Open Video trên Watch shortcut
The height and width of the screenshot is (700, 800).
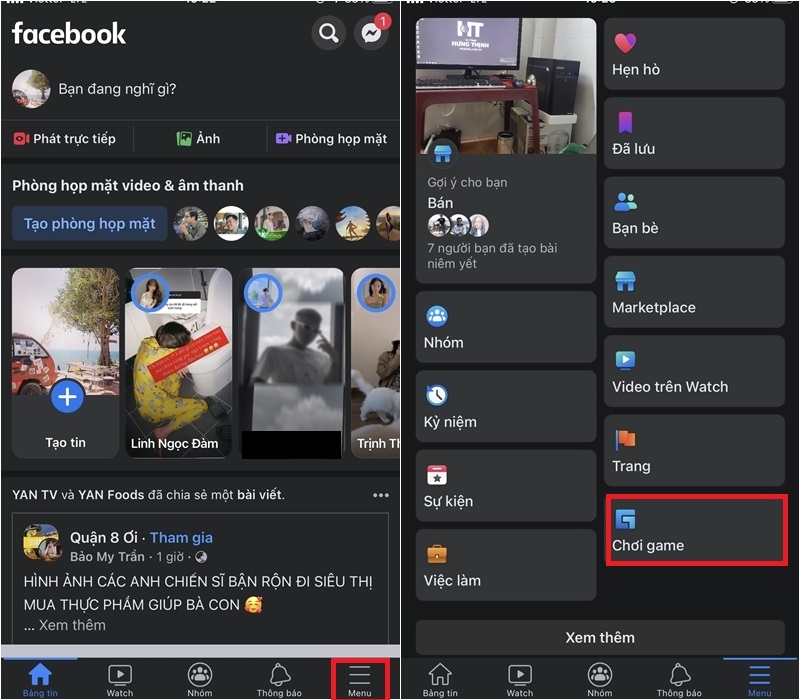694,371
